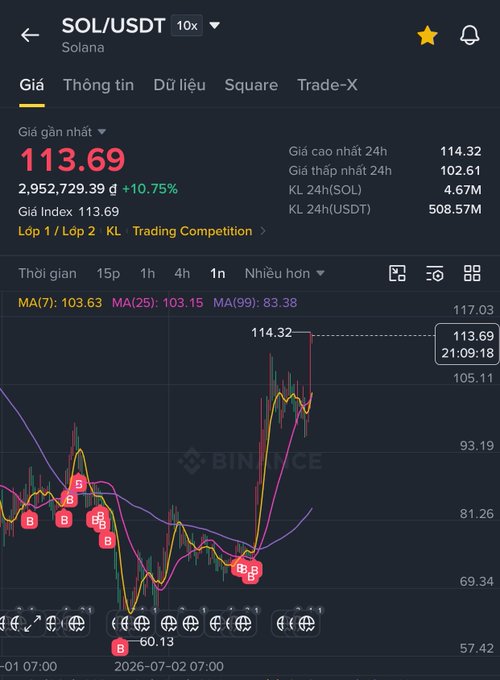This screenshot has width=500, height=680.
Task: Go back using the back arrow
Action: [30, 35]
